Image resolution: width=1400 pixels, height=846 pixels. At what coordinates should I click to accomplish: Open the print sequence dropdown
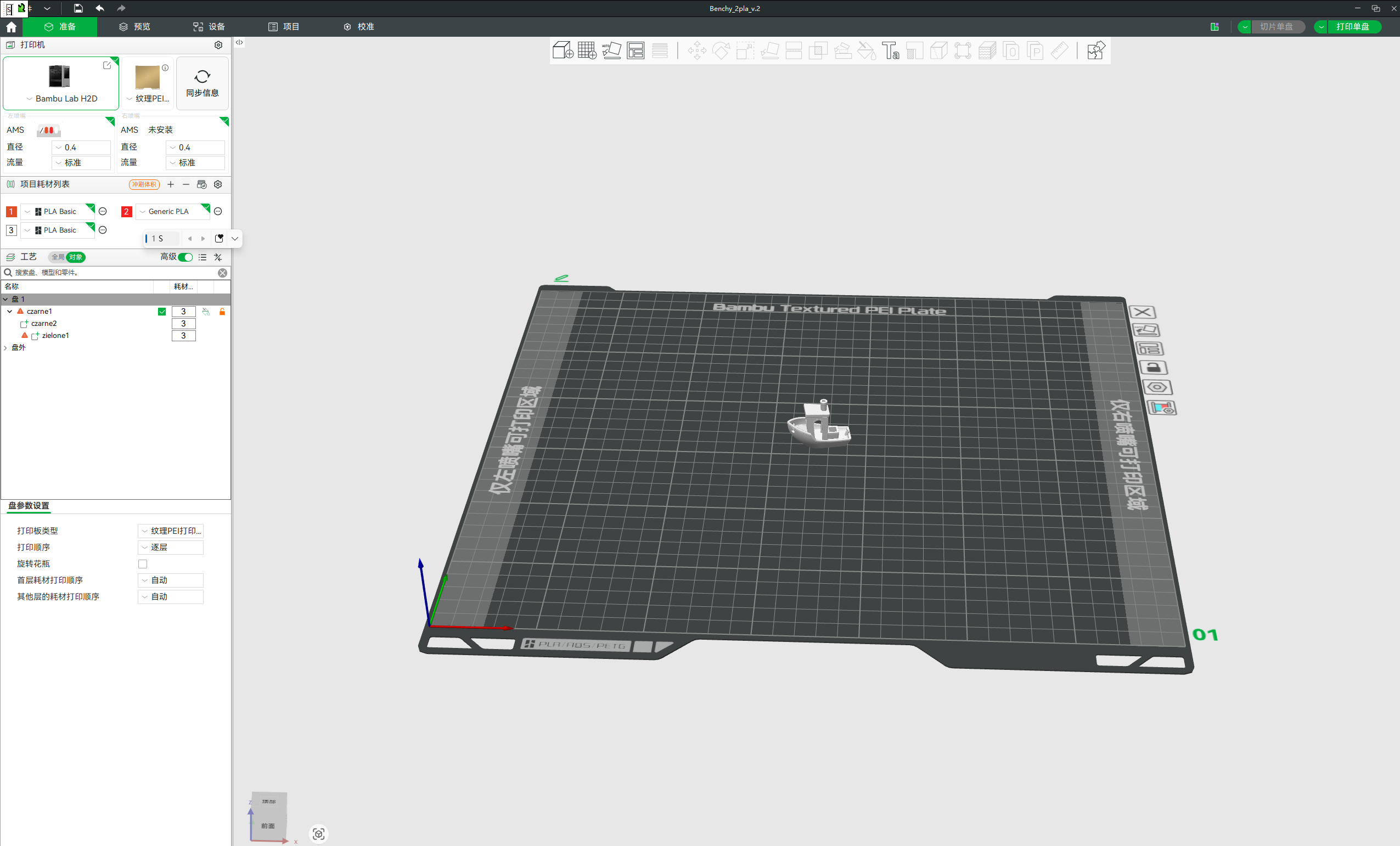point(171,547)
